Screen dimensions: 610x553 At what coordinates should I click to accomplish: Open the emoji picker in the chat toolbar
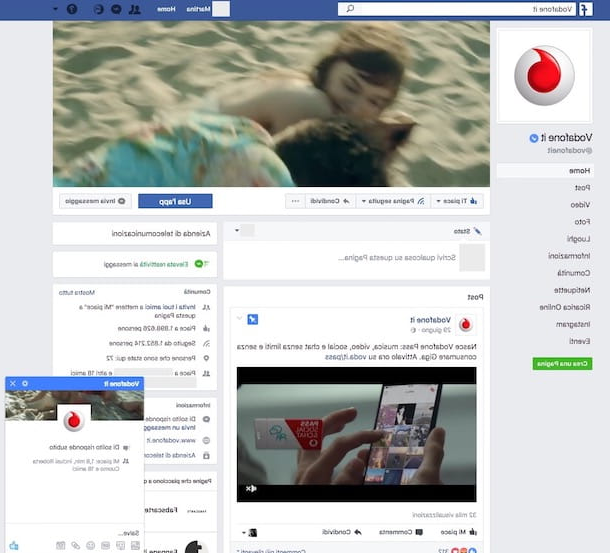pos(91,546)
